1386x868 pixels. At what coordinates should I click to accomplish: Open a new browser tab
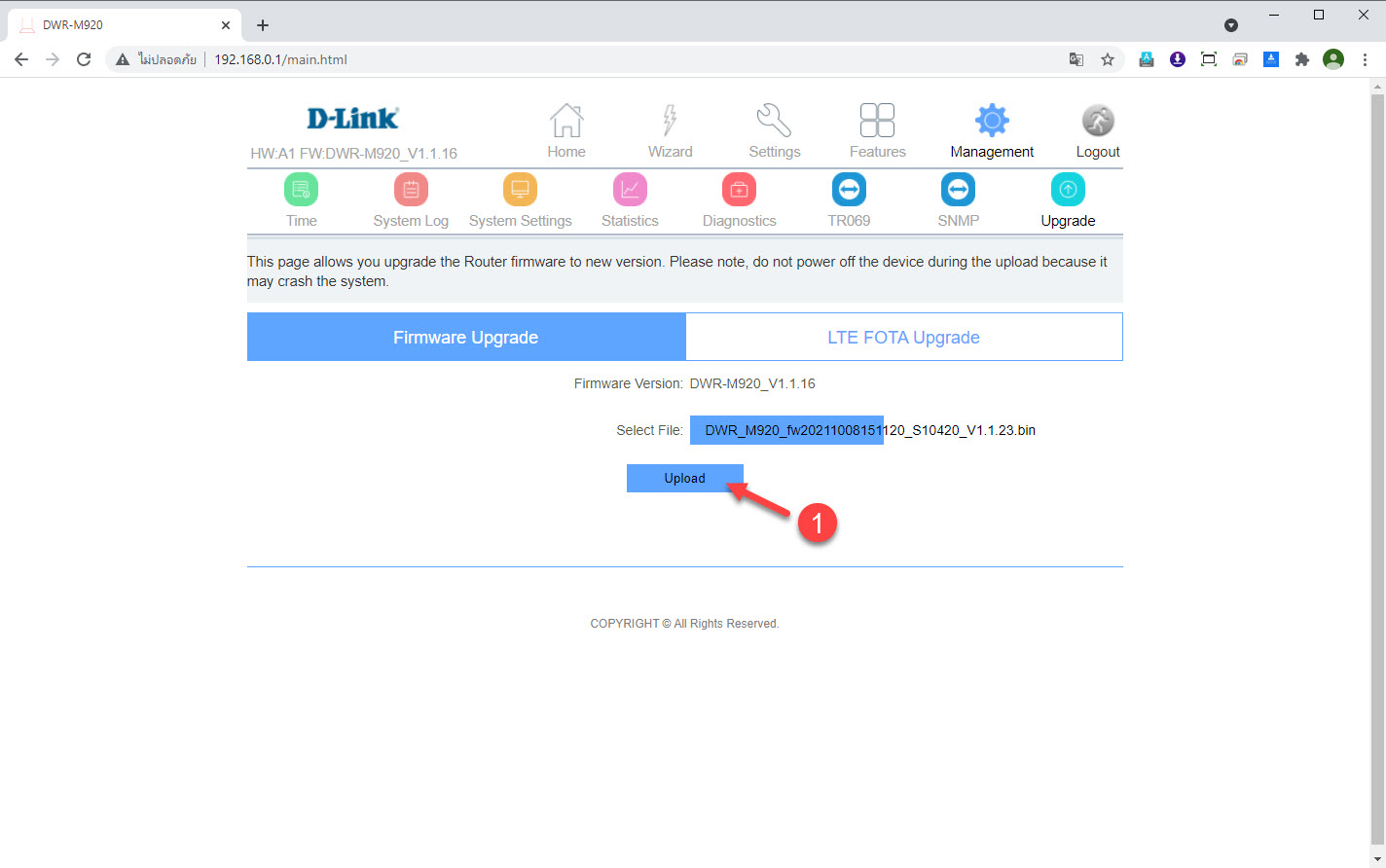click(263, 25)
